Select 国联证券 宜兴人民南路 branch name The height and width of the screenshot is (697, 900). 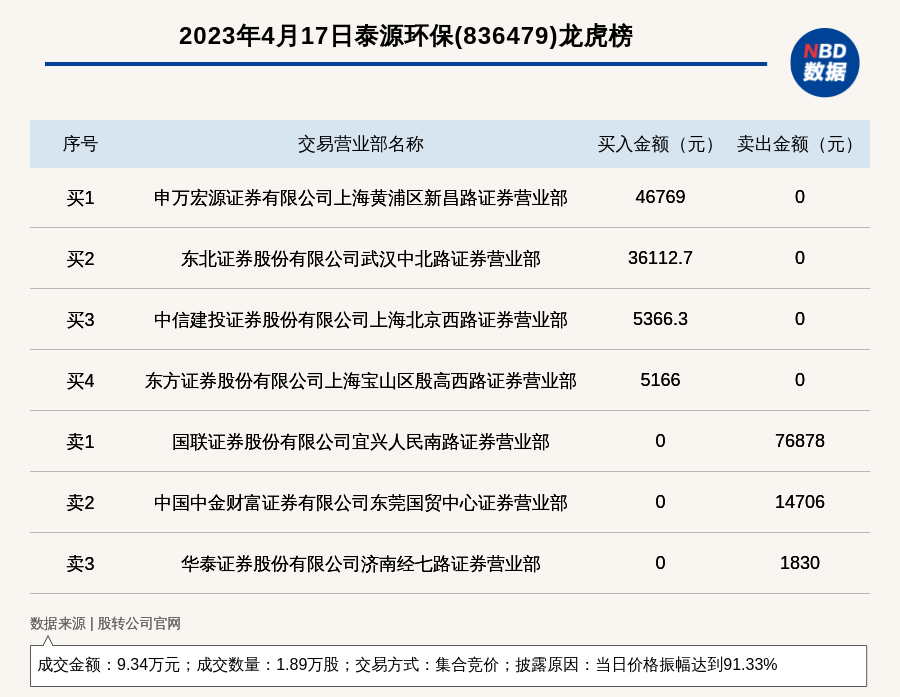point(360,442)
